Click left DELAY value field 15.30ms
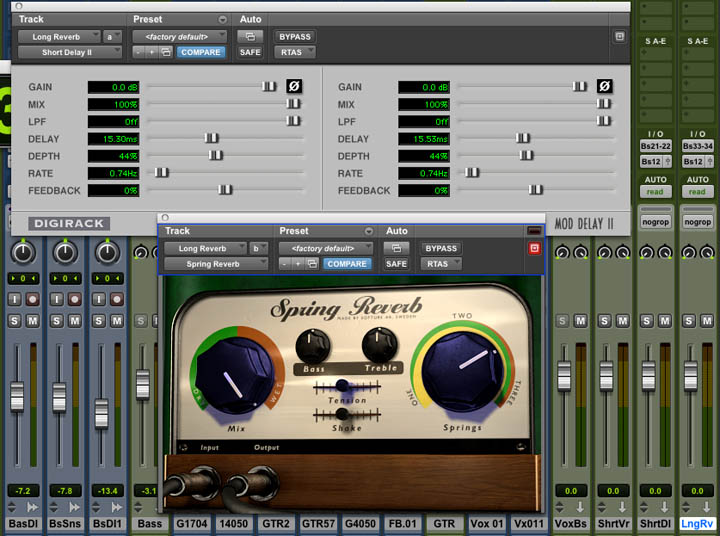 click(113, 139)
